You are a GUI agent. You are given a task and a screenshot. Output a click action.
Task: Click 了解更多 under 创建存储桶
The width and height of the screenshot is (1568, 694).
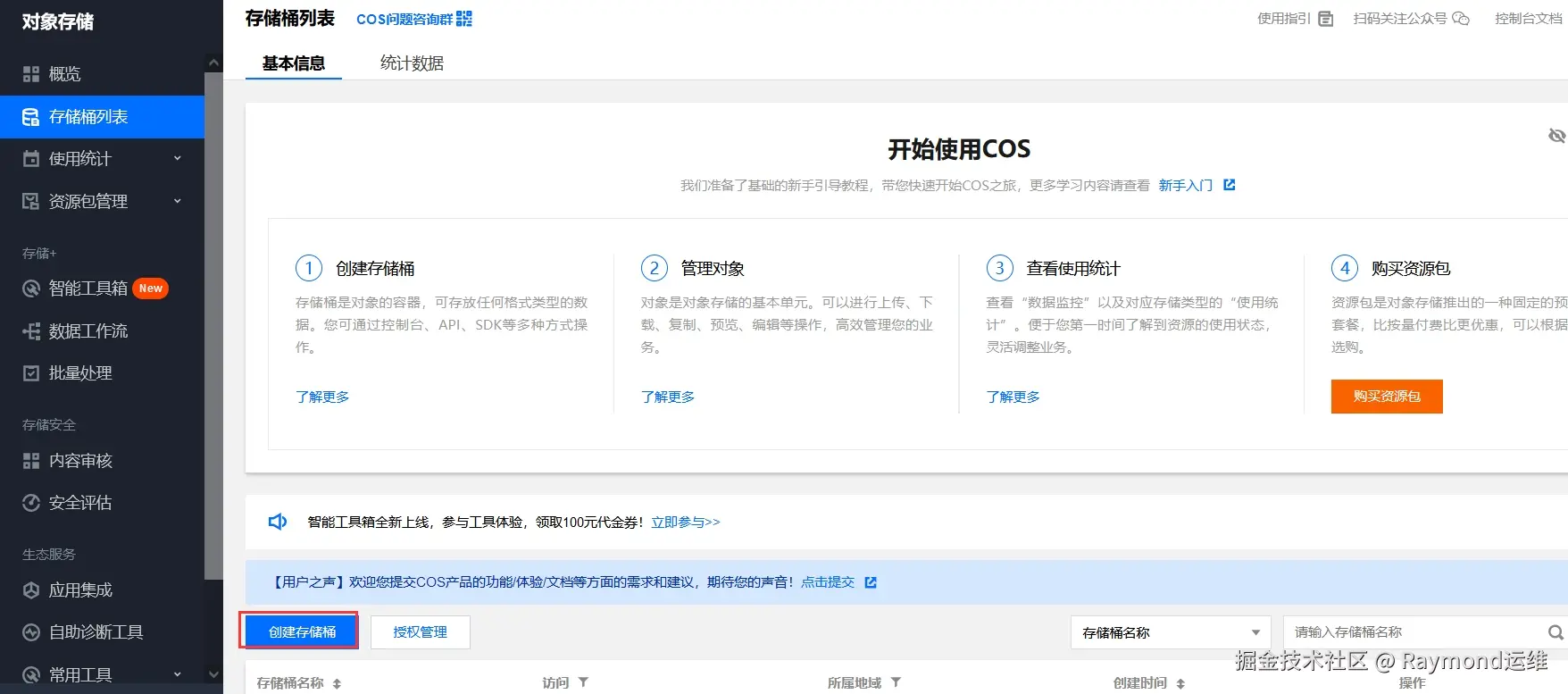coord(322,397)
